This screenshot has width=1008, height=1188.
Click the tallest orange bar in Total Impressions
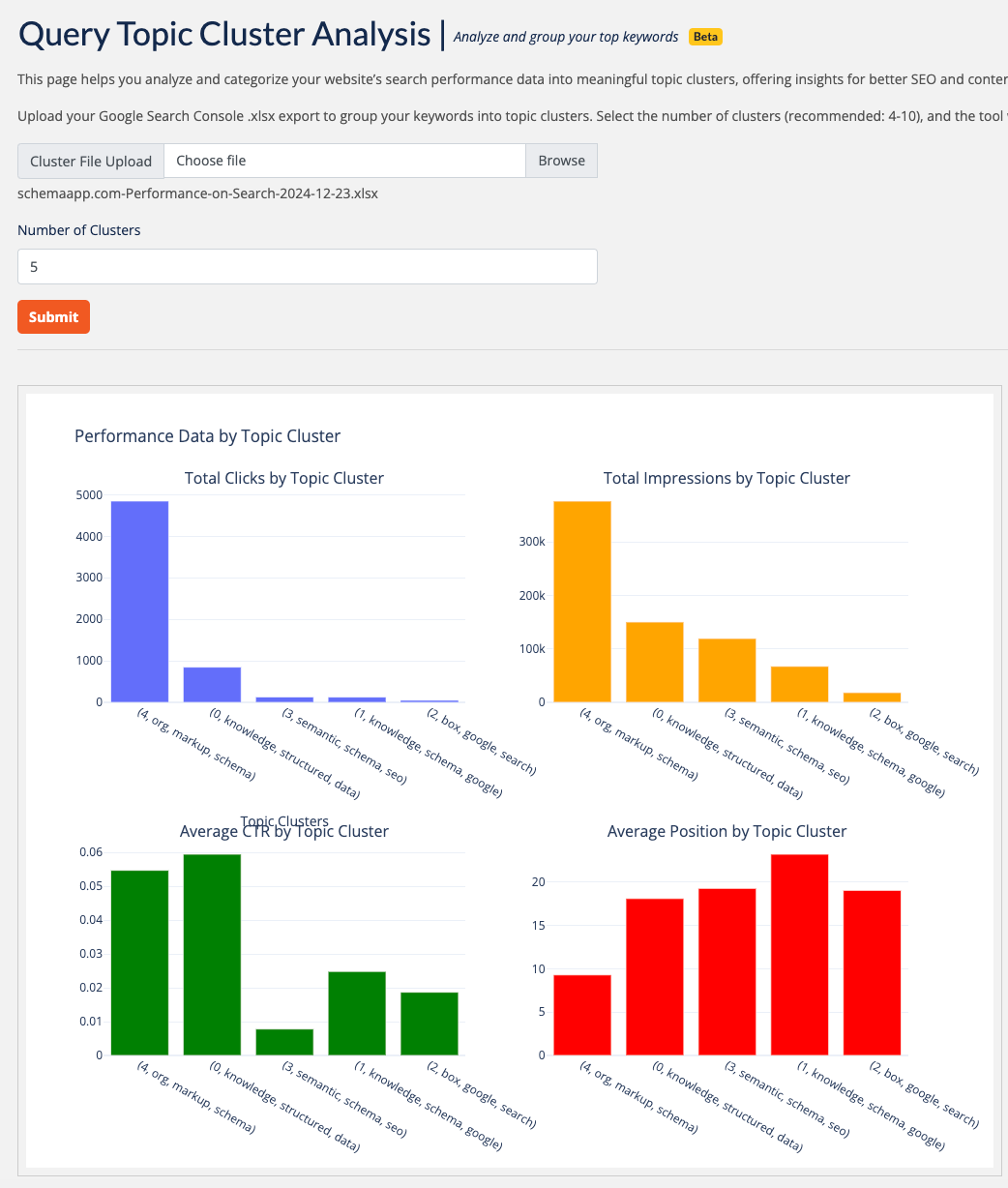coord(582,602)
